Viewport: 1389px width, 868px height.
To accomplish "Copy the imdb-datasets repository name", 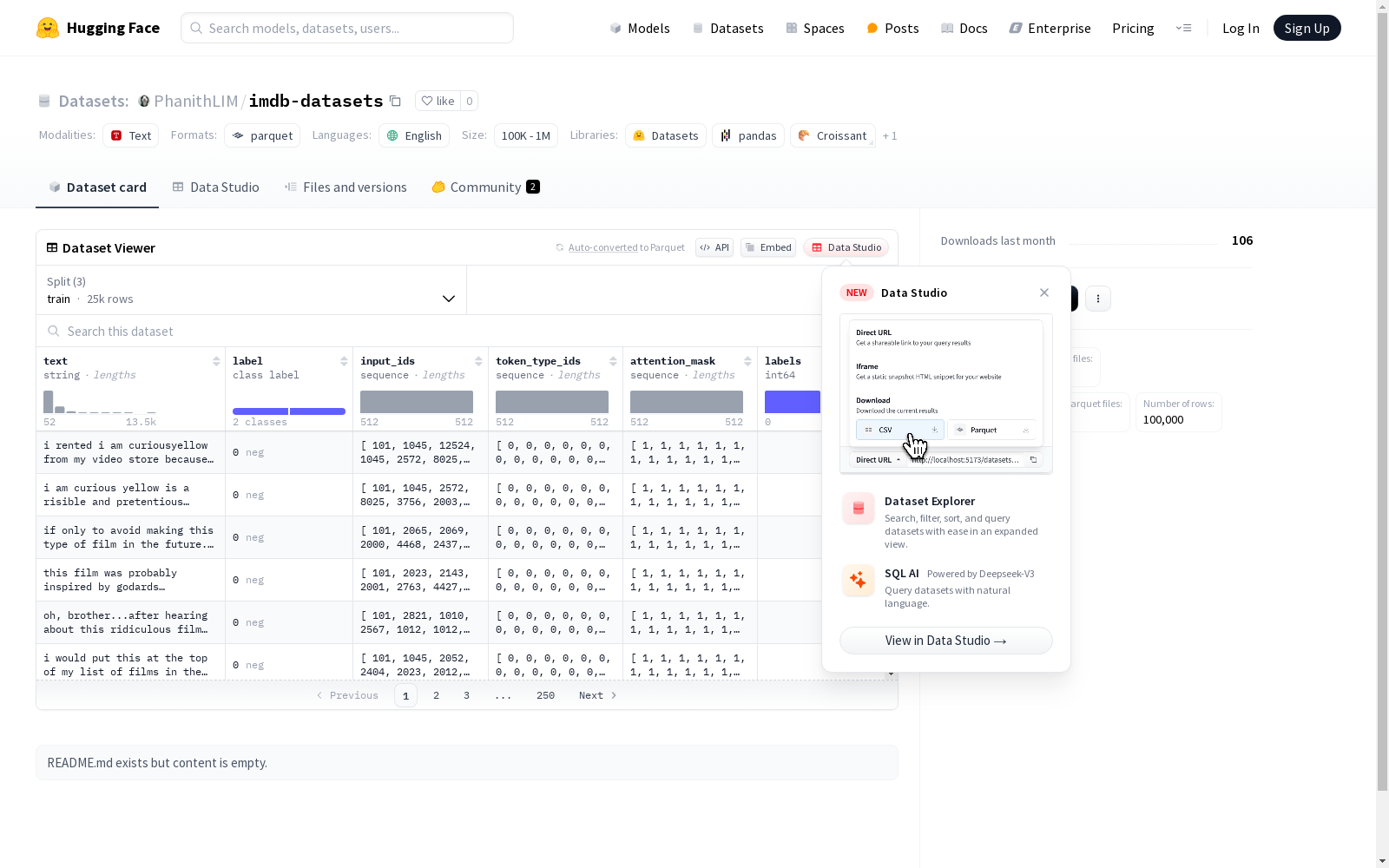I will [395, 101].
